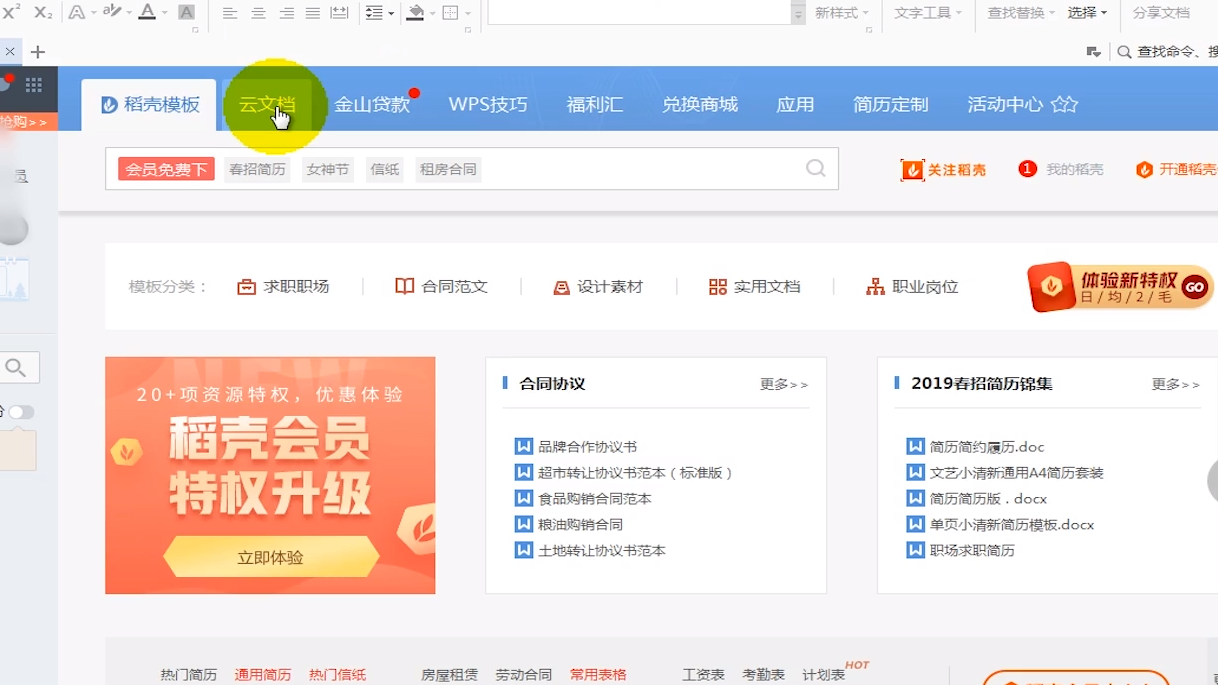
Task: Click the text effects outlined A icon
Action: click(x=77, y=12)
